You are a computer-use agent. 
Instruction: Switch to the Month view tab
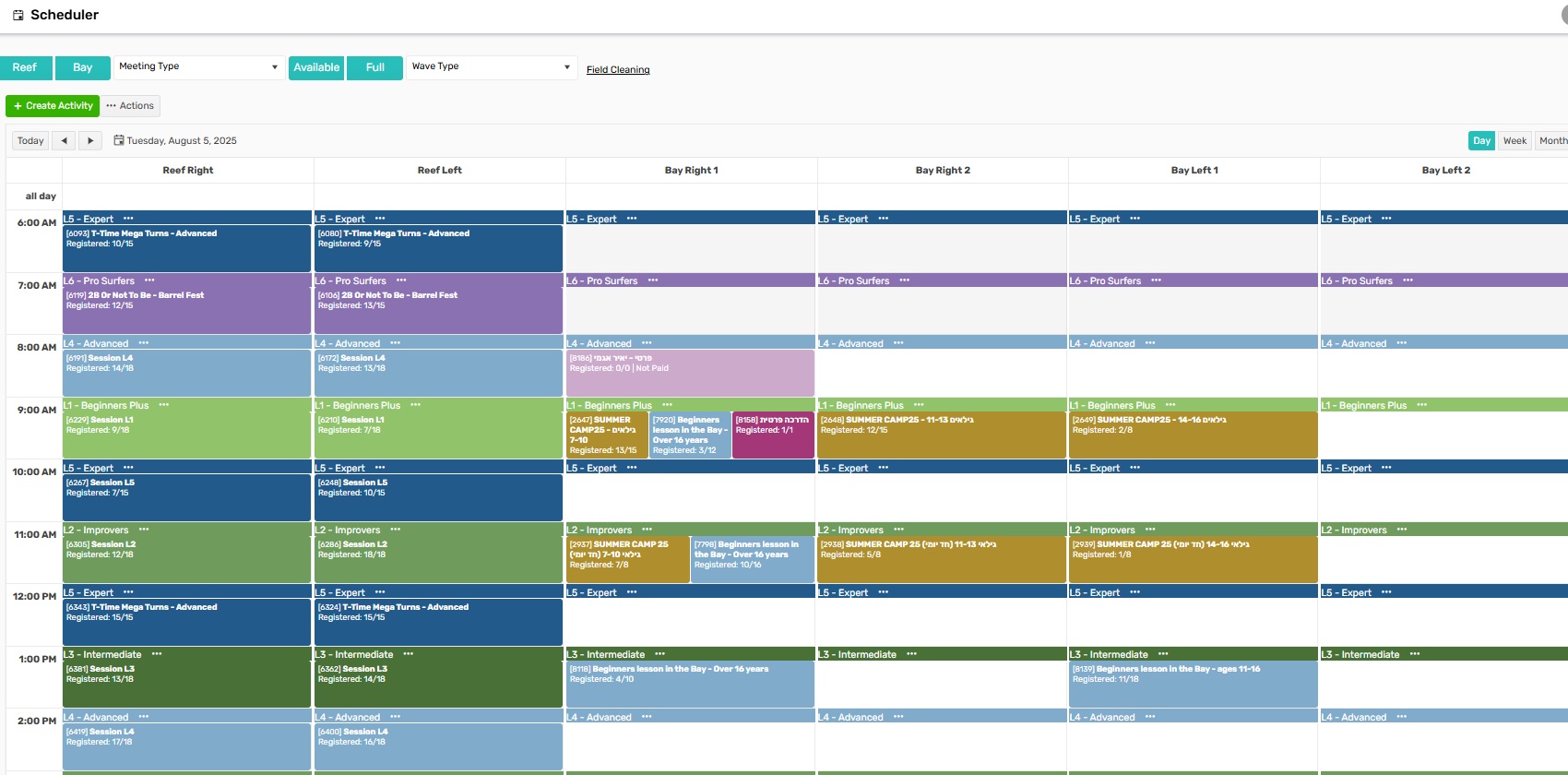click(x=1552, y=141)
